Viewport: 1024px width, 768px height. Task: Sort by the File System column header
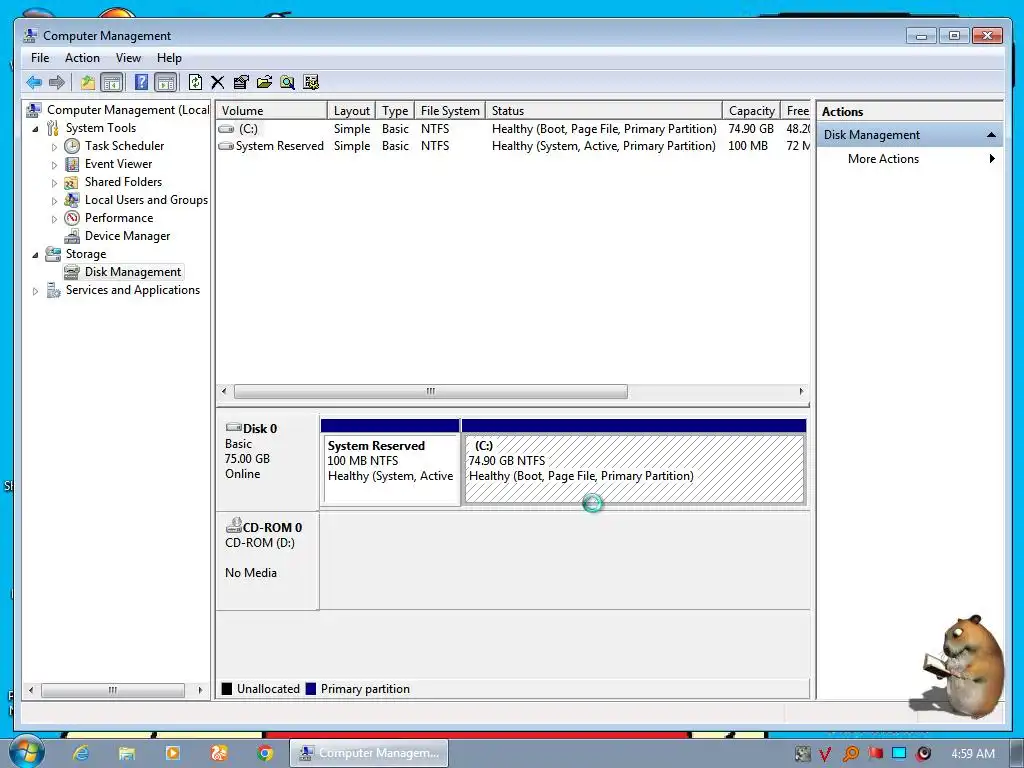(450, 110)
